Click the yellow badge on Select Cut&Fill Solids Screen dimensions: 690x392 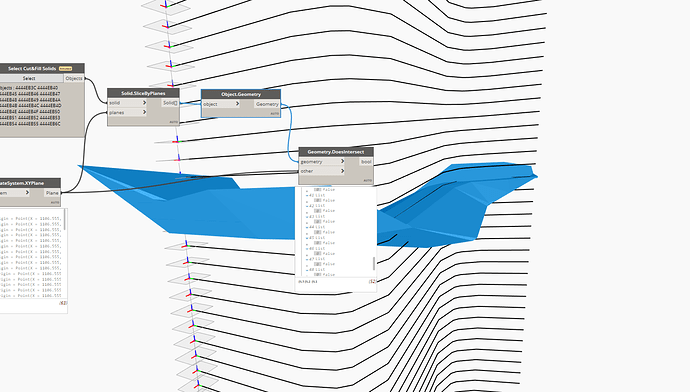click(65, 69)
